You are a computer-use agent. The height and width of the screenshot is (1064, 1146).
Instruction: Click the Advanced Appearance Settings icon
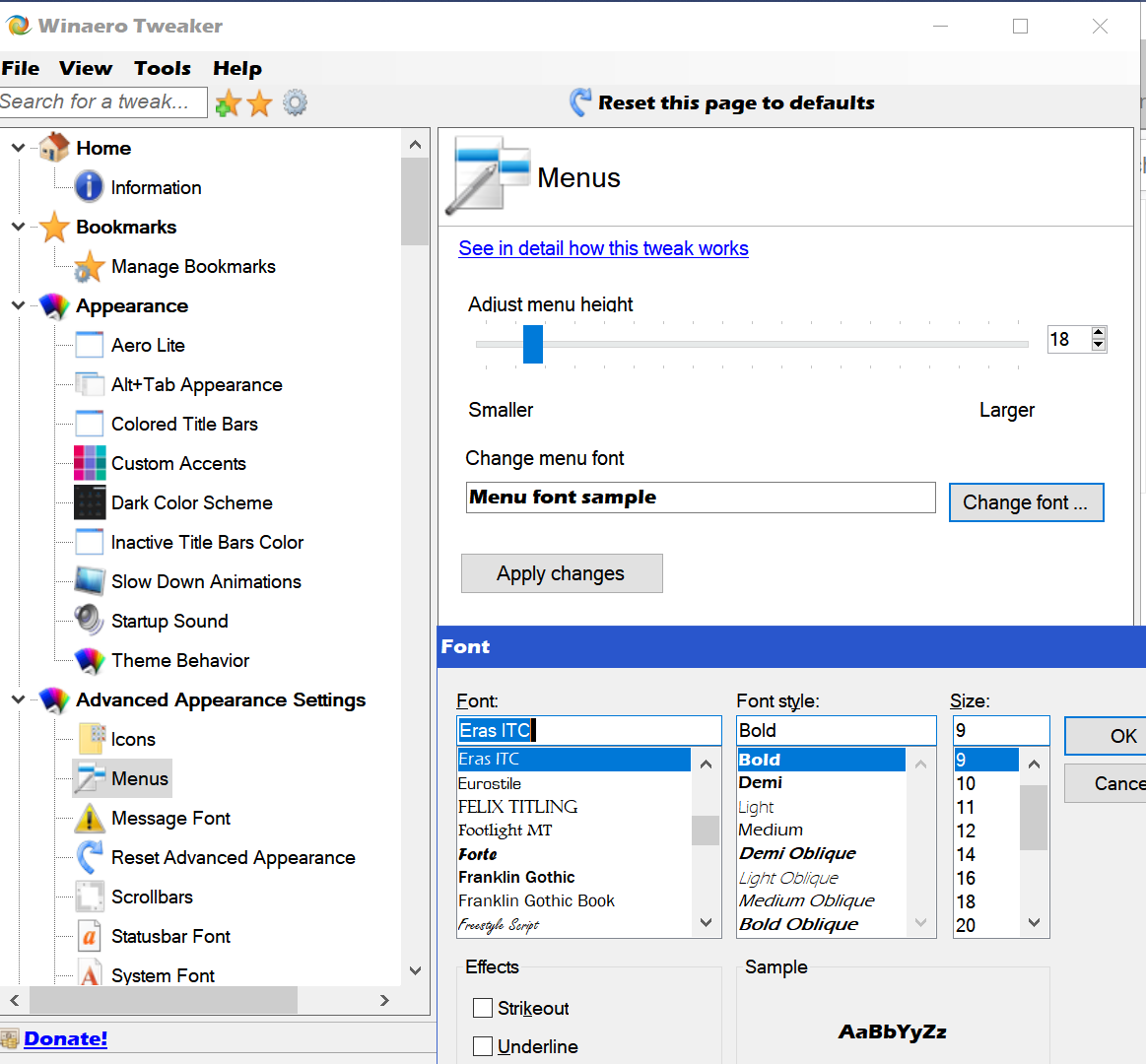click(54, 700)
